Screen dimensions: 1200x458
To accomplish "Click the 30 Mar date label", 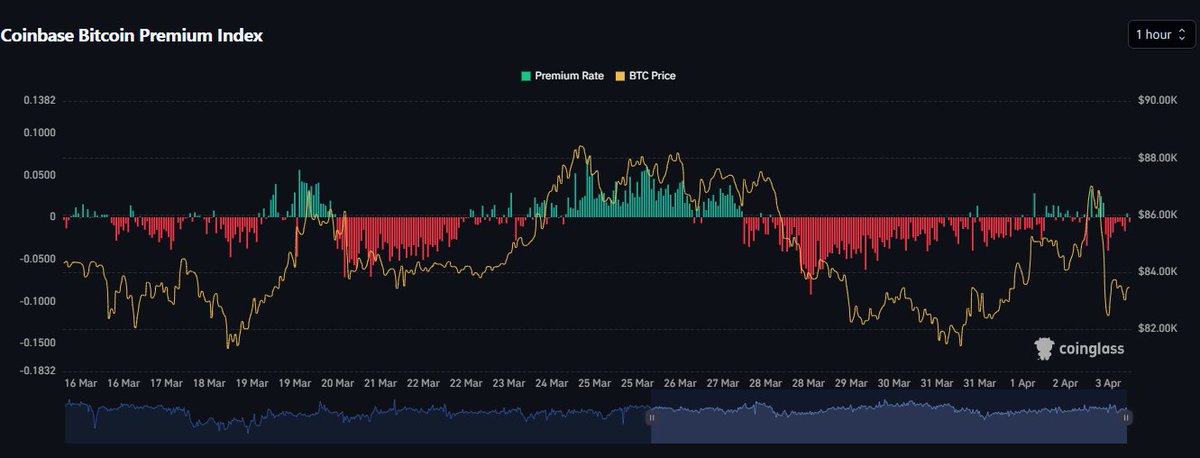I will pos(894,383).
